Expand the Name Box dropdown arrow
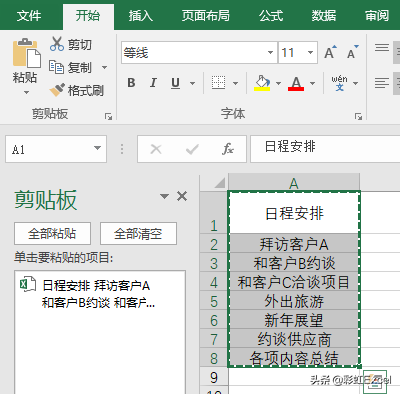Image resolution: width=400 pixels, height=394 pixels. coord(97,148)
